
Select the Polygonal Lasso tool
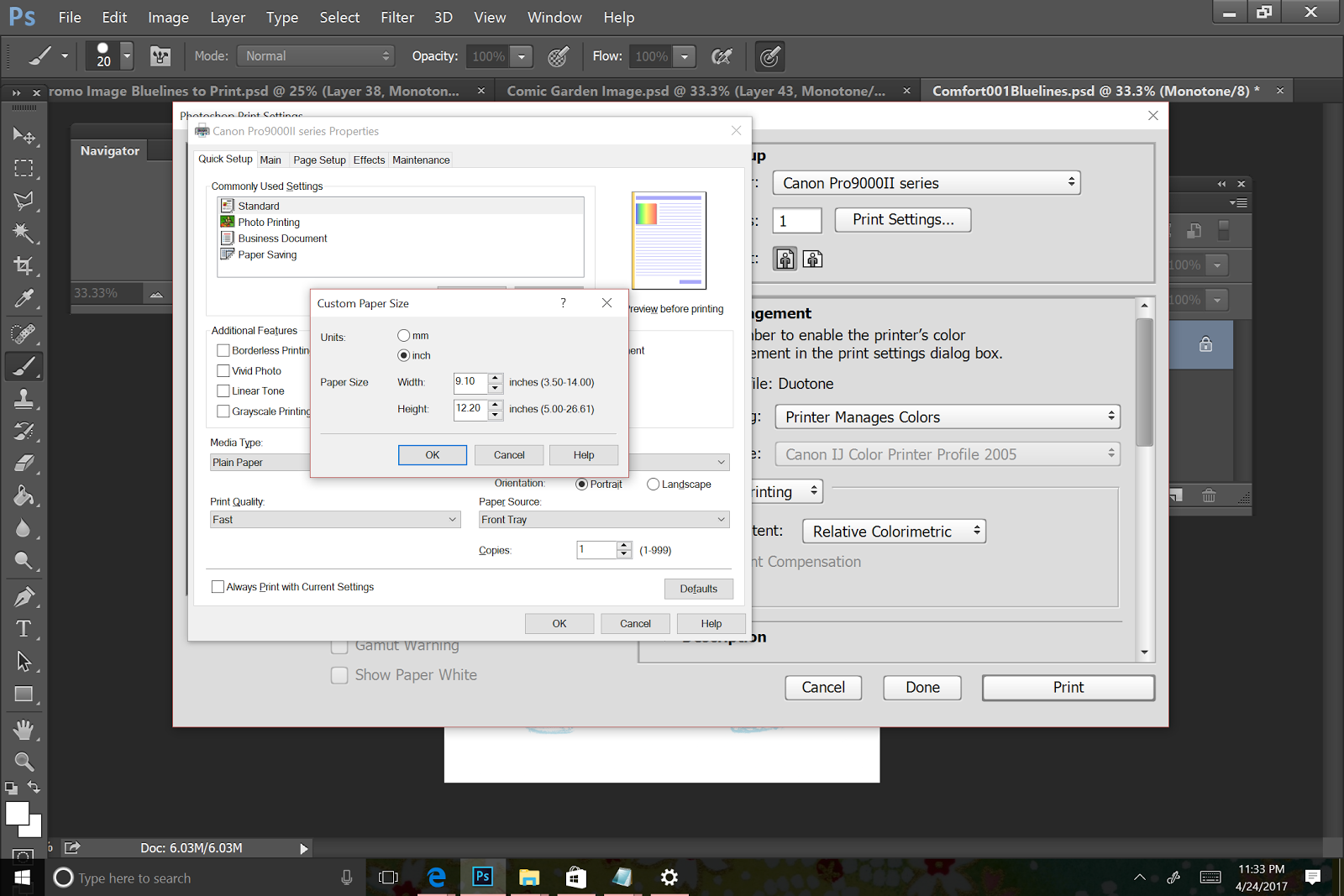pyautogui.click(x=24, y=201)
